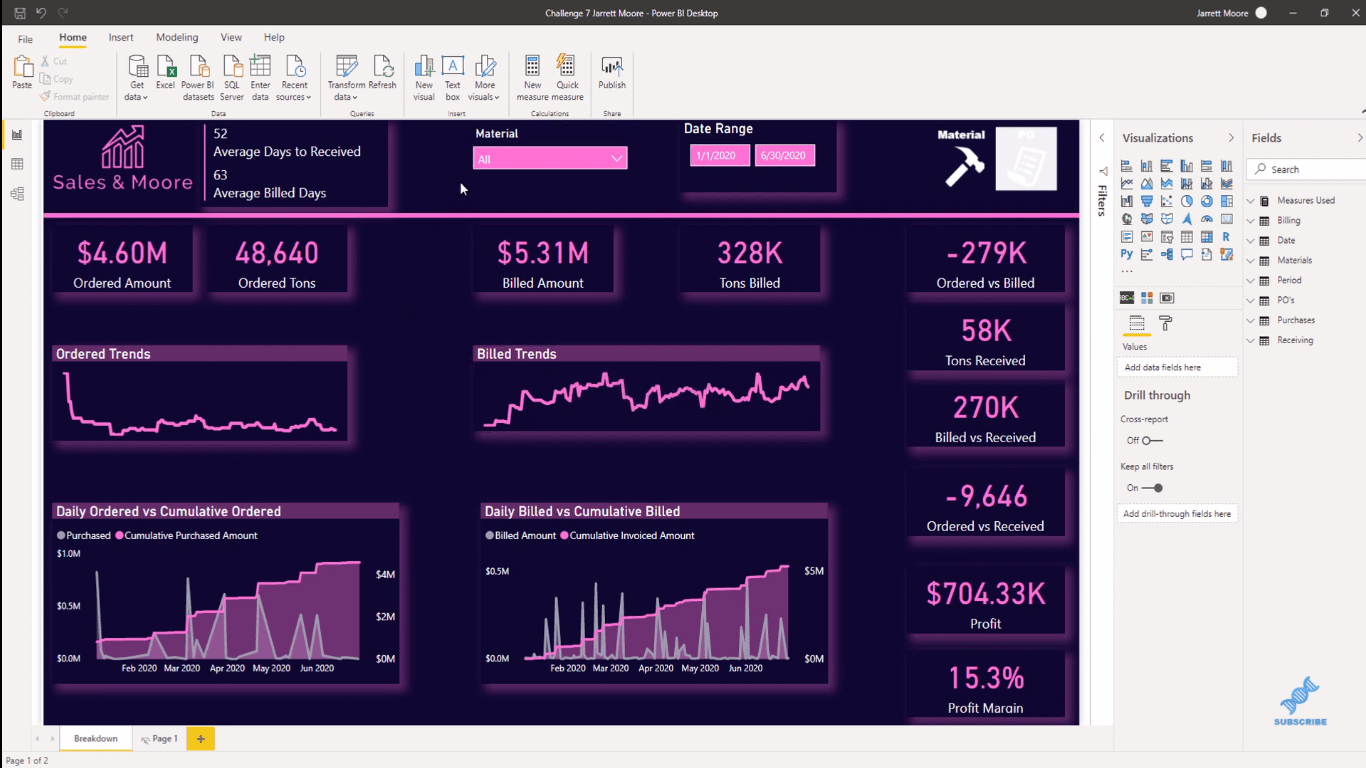
Task: Open the Recent sources dropdown
Action: [294, 78]
